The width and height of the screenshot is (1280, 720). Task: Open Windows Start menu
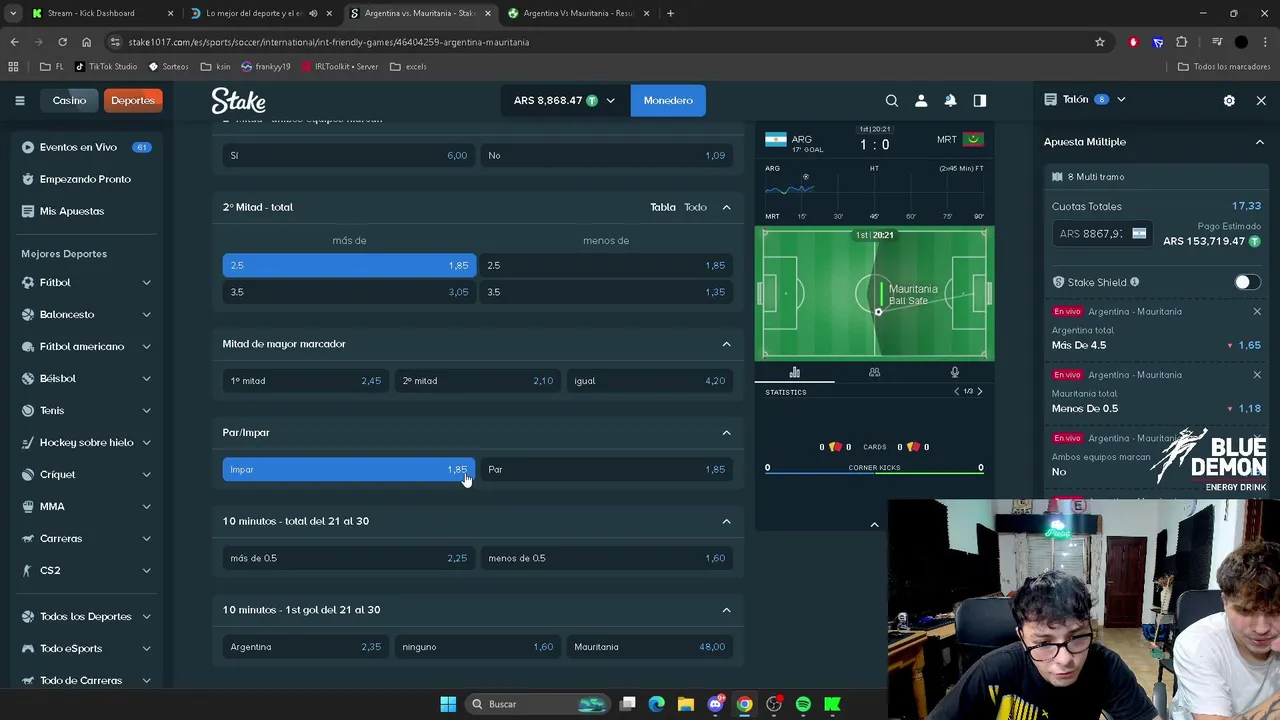tap(448, 704)
